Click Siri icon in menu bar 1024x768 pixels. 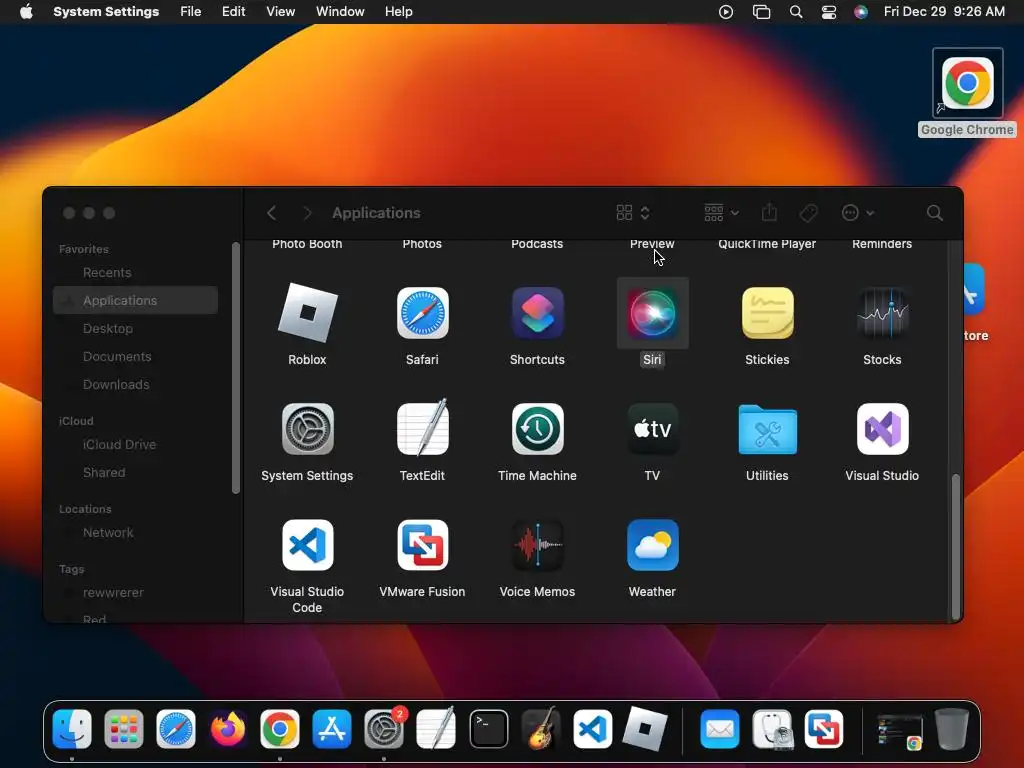tap(861, 12)
